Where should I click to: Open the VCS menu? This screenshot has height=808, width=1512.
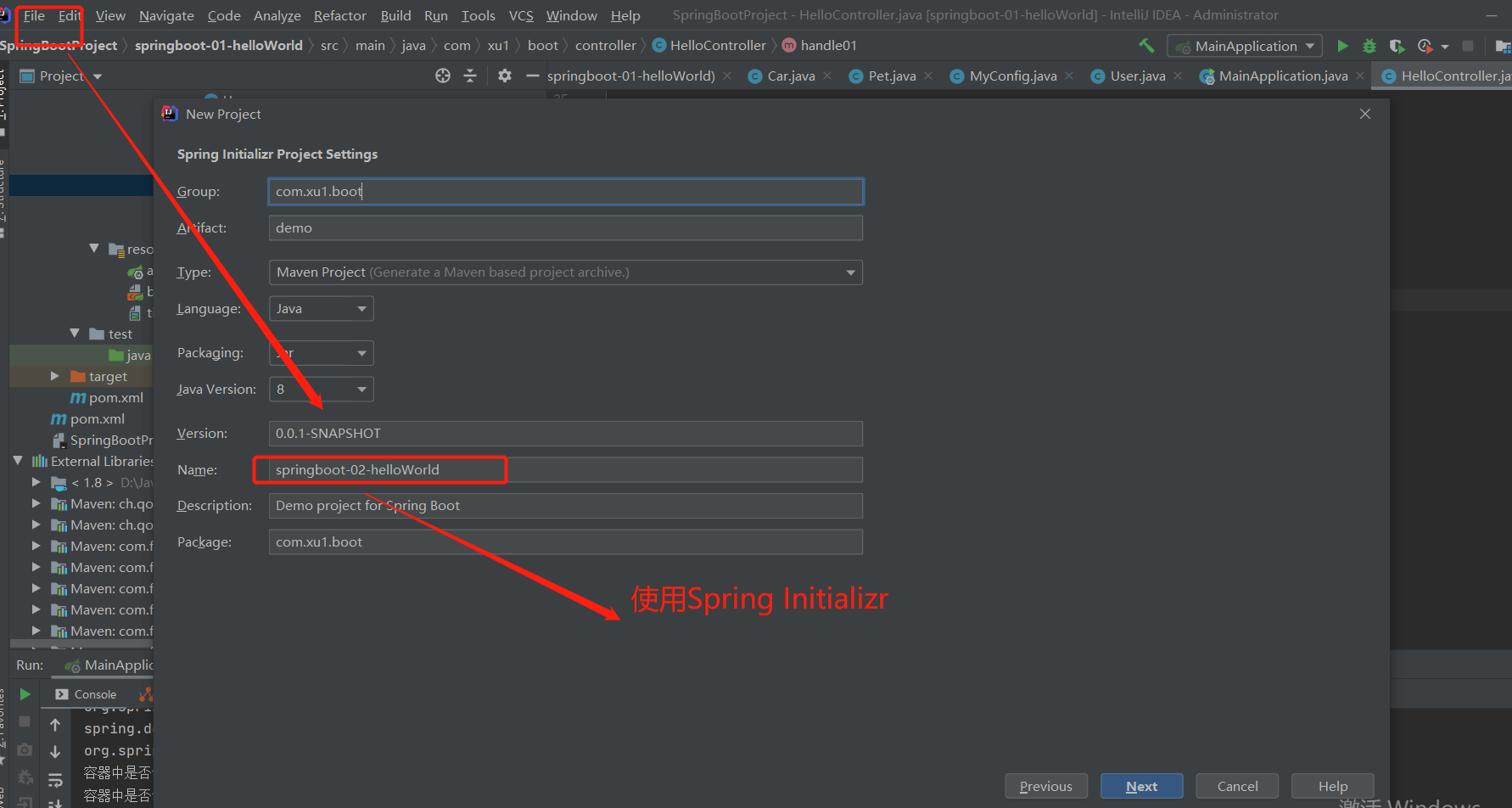tap(521, 15)
